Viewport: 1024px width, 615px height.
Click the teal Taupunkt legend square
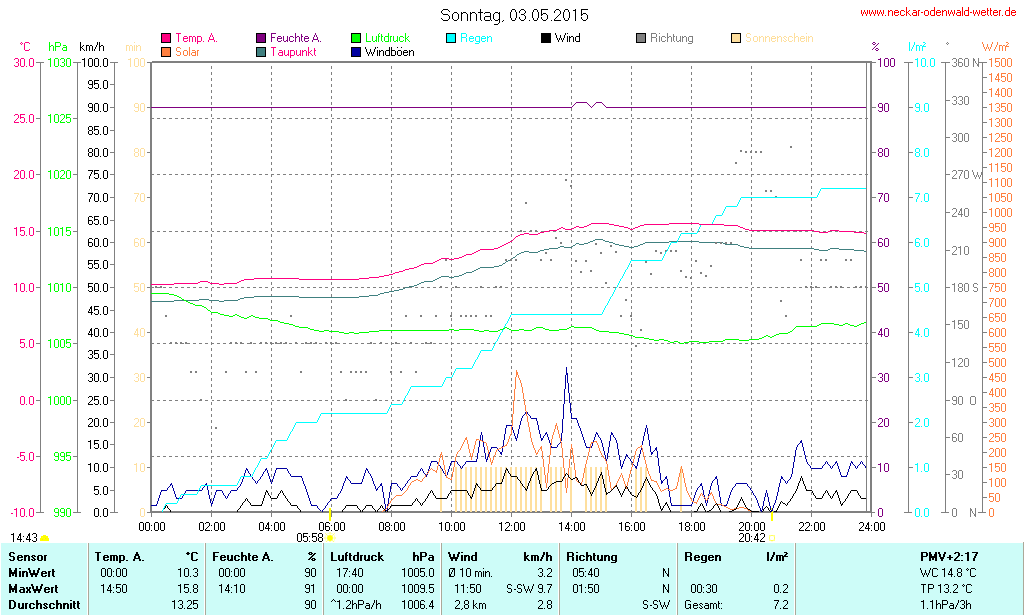pyautogui.click(x=261, y=51)
